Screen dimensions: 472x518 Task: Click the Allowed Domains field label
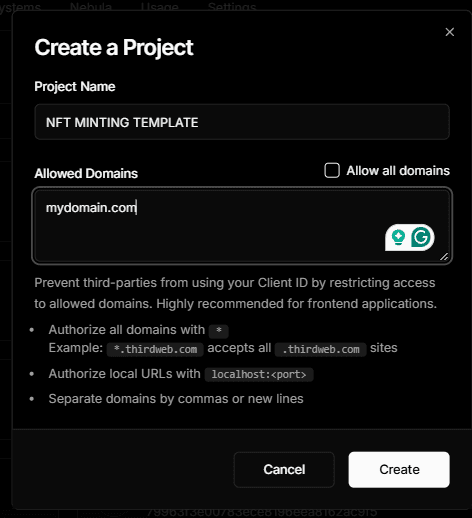[86, 173]
